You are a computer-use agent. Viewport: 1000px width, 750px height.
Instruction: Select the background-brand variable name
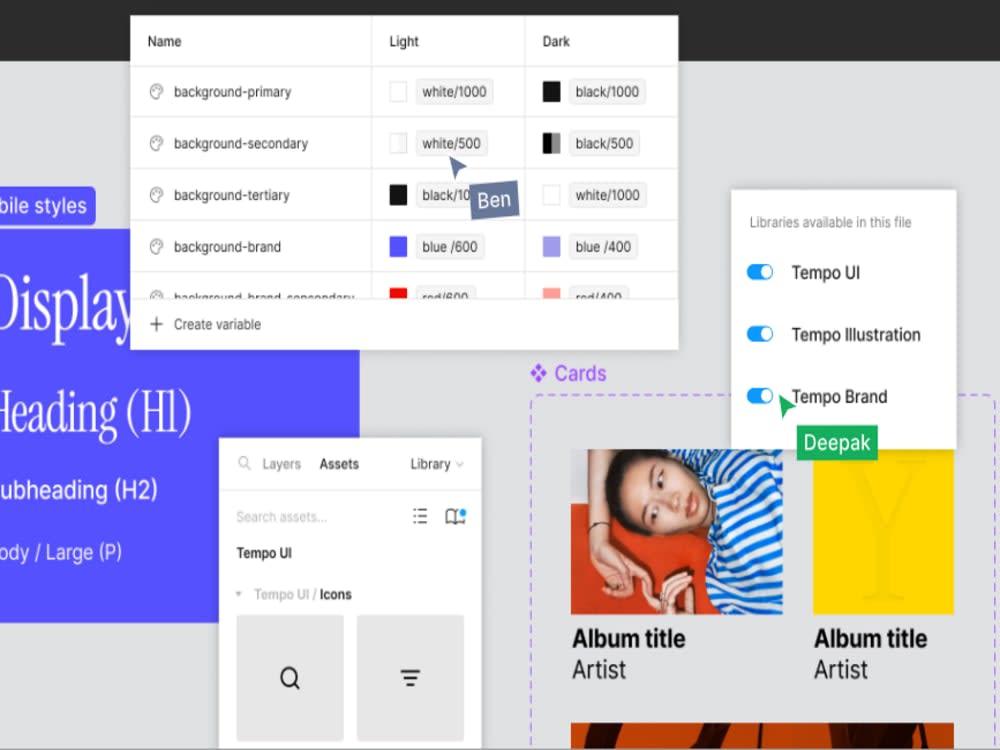[227, 247]
